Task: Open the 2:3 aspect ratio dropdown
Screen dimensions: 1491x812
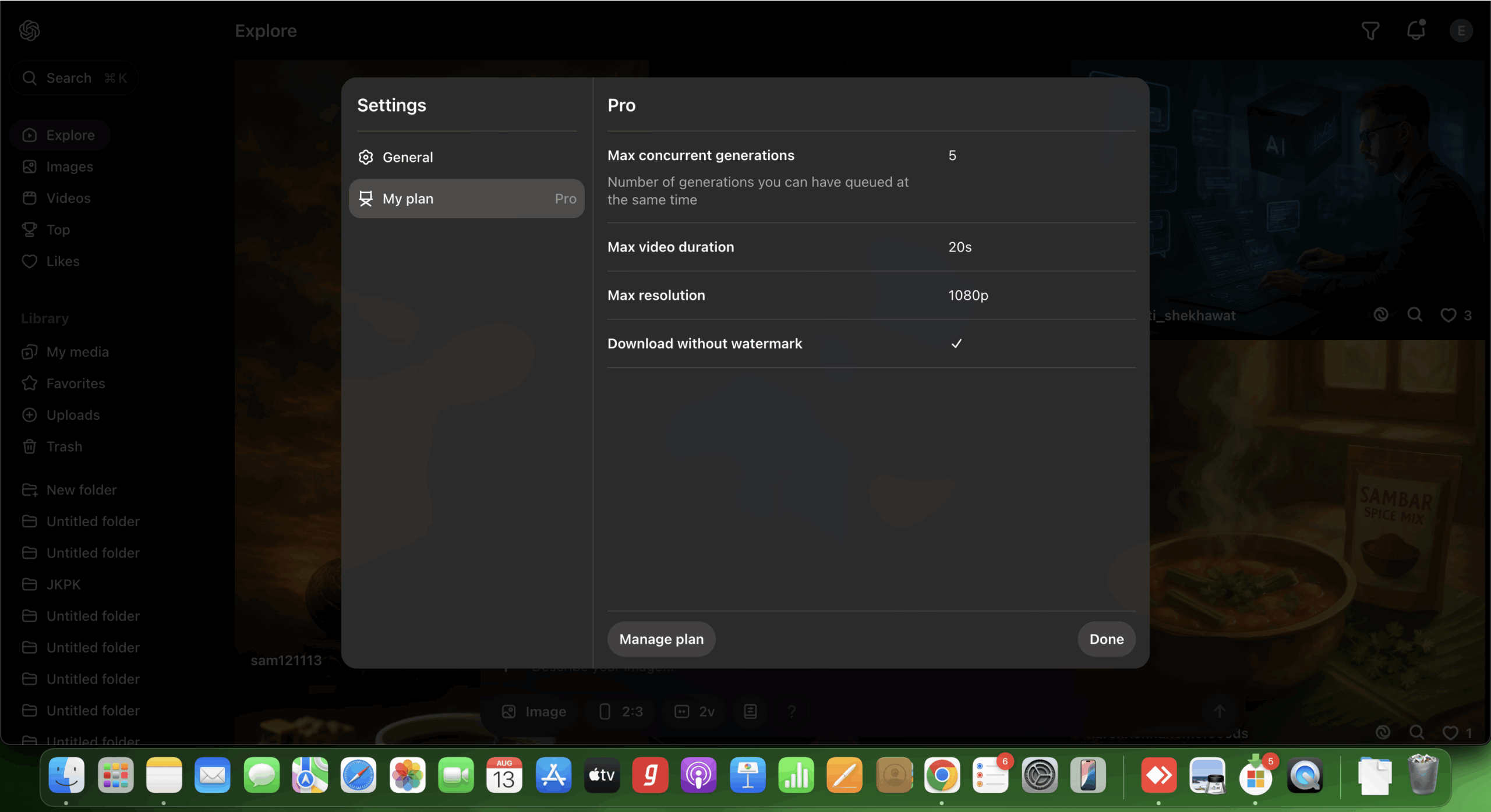Action: (x=621, y=711)
